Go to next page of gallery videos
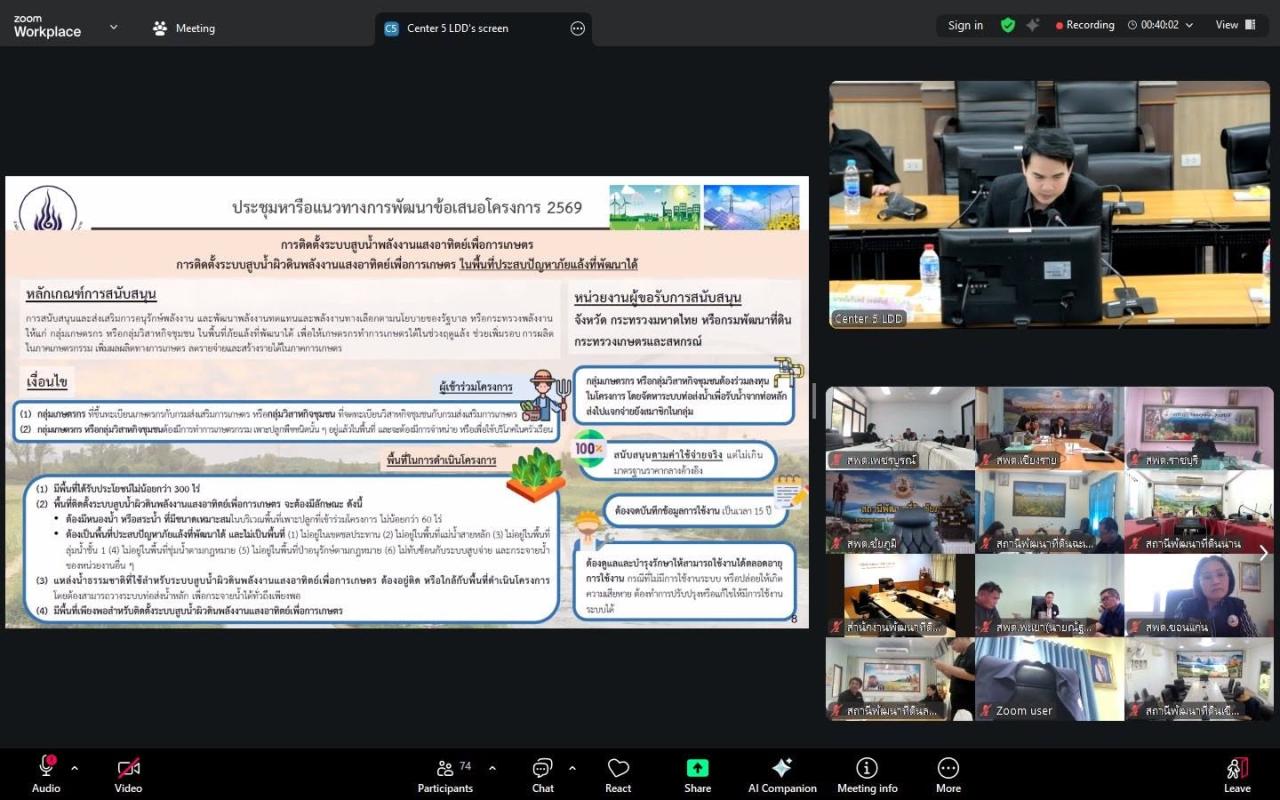Screen dimensions: 1280x800 coord(1264,553)
